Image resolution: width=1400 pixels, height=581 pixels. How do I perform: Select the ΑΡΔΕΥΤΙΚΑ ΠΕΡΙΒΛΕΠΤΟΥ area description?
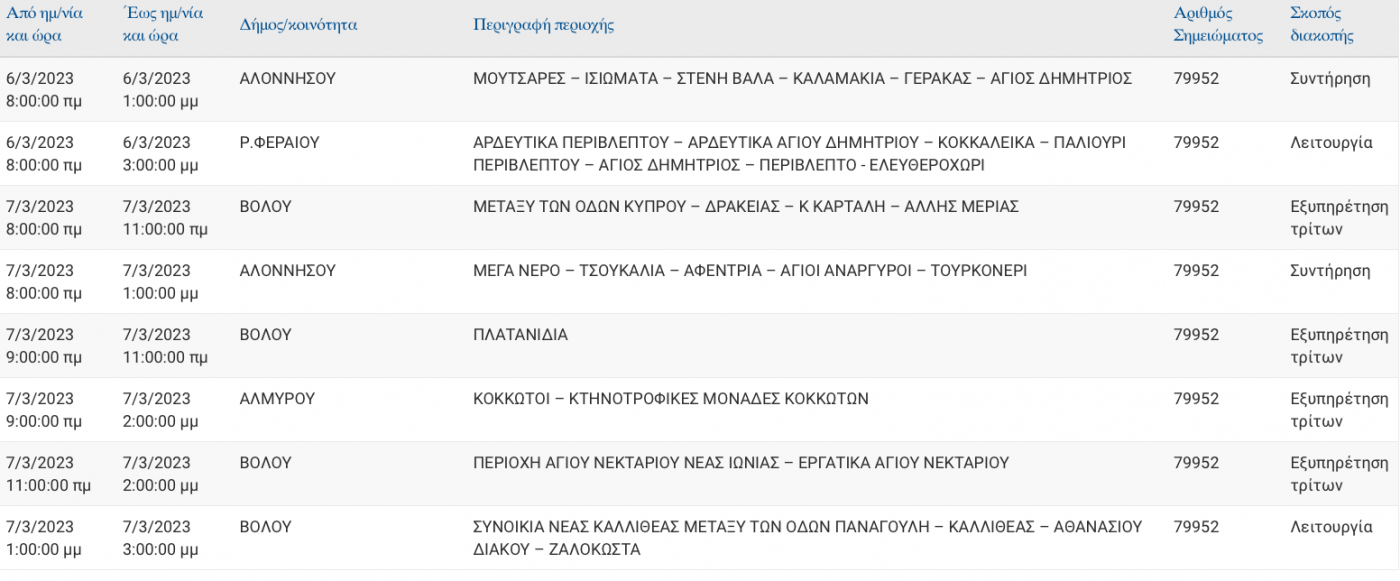pyautogui.click(x=799, y=154)
